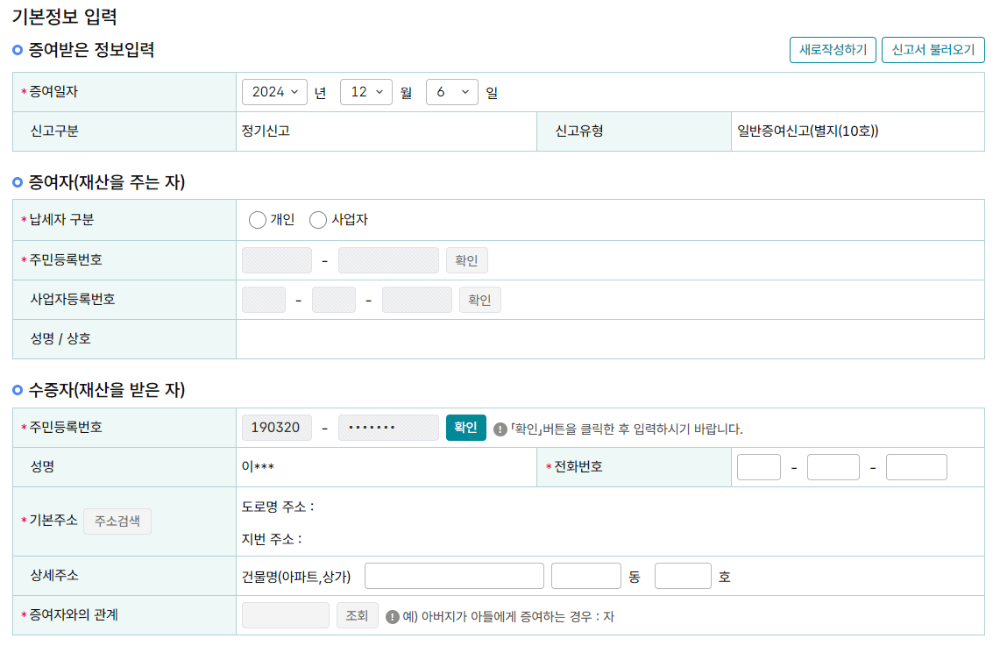Click the 증여자와의 관계 input field

point(285,615)
